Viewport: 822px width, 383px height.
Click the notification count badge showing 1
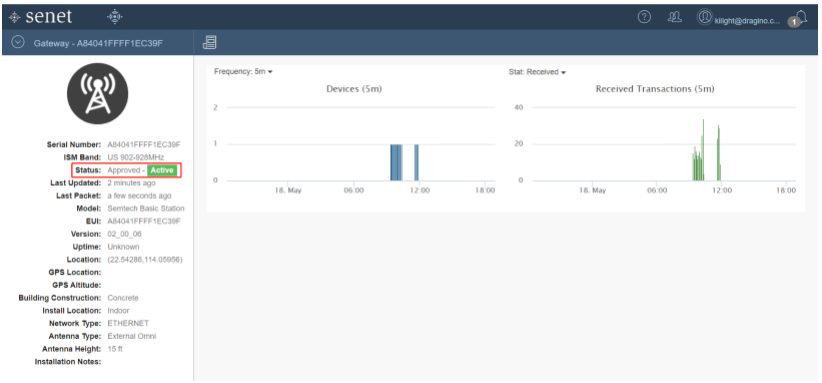[x=794, y=22]
